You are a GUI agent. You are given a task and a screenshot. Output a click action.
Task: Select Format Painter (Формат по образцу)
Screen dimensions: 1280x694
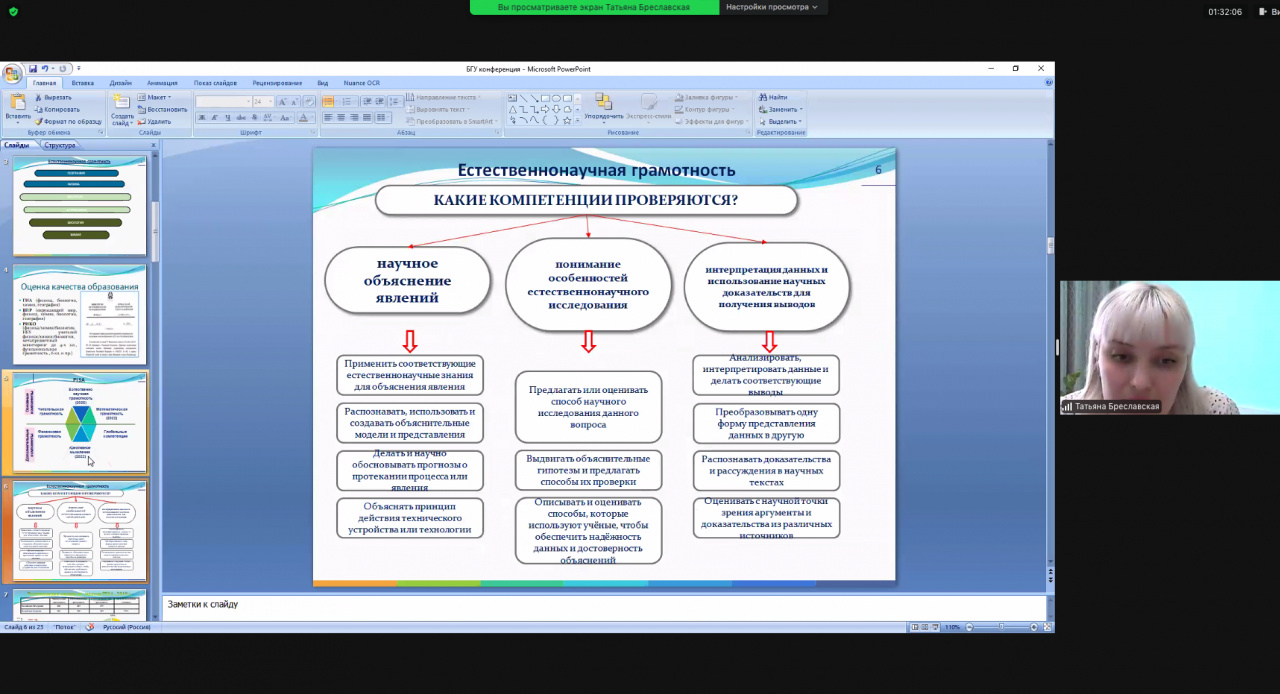pyautogui.click(x=72, y=121)
